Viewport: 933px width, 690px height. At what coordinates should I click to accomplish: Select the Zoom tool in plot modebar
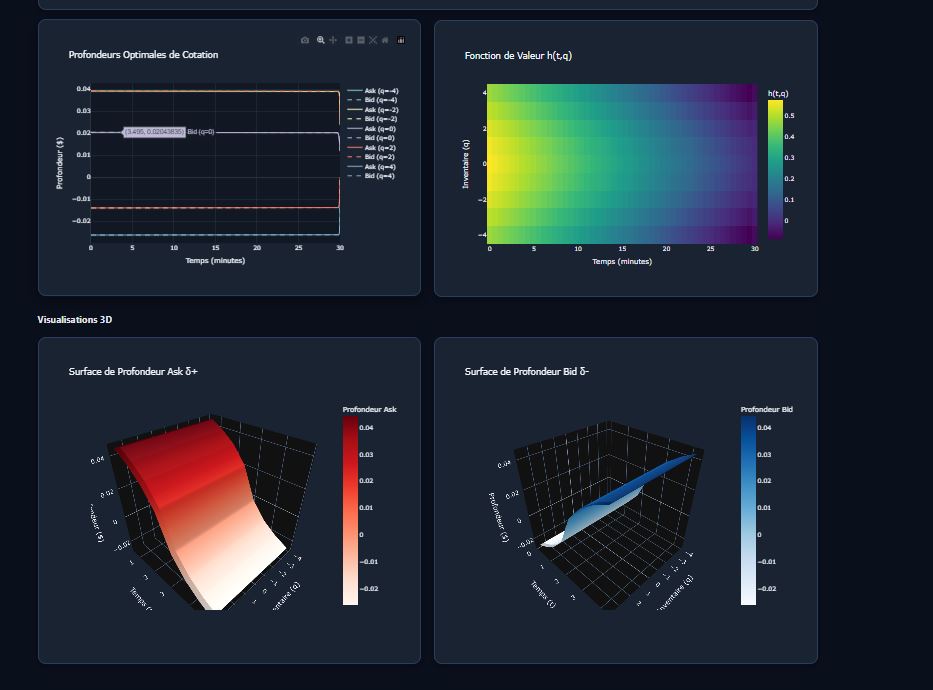(x=321, y=40)
